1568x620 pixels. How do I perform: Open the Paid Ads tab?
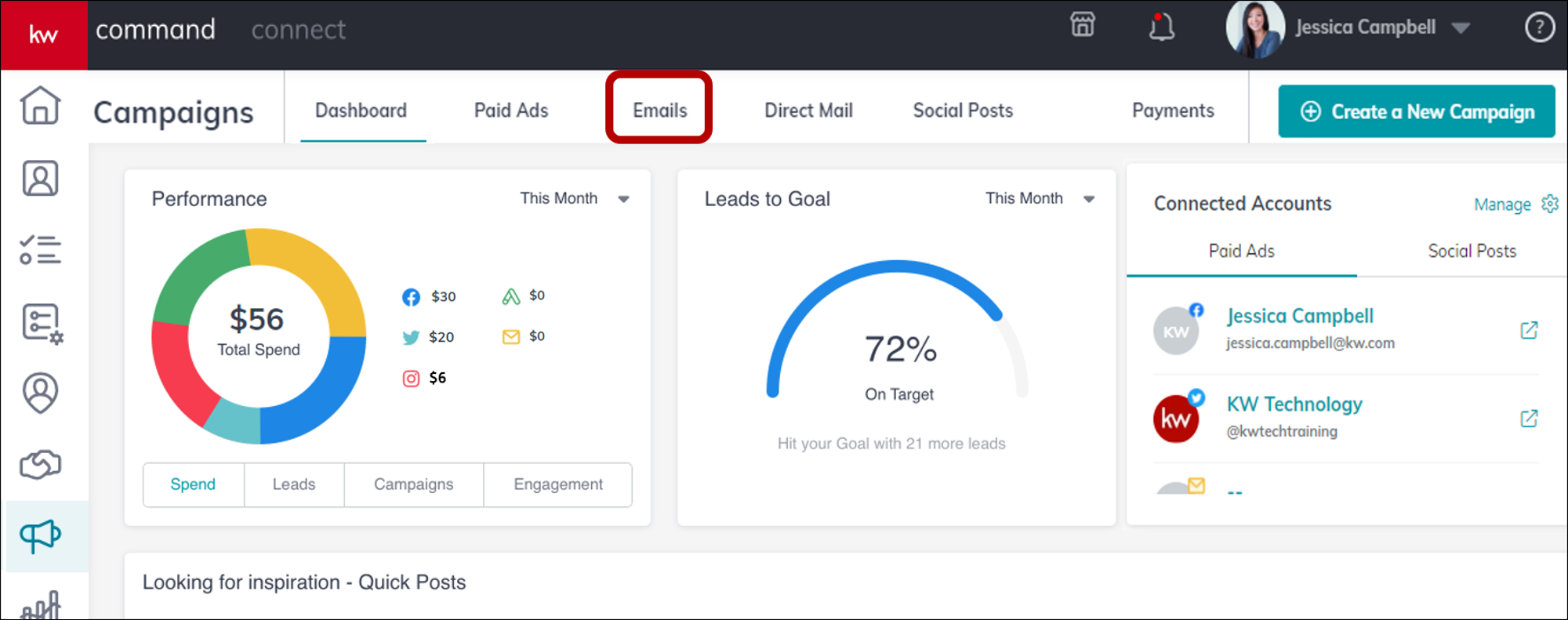[511, 111]
